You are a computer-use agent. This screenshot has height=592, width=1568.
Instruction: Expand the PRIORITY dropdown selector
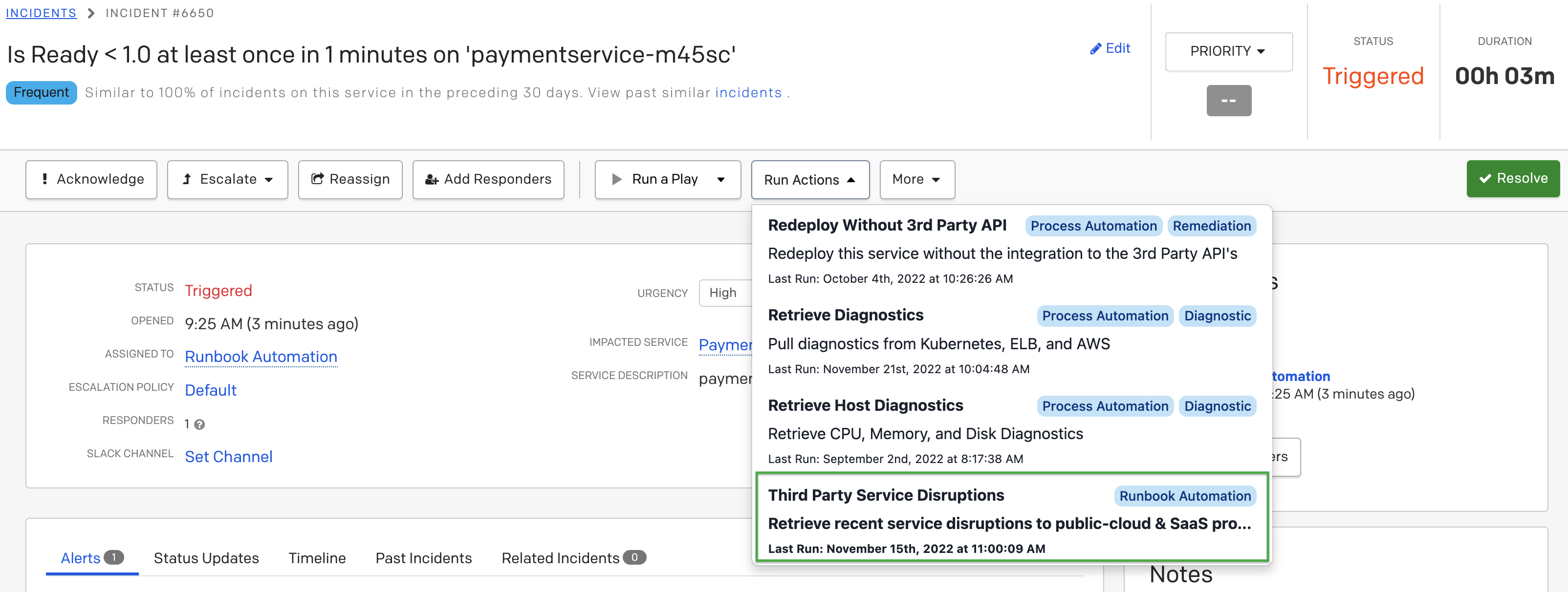[1229, 50]
